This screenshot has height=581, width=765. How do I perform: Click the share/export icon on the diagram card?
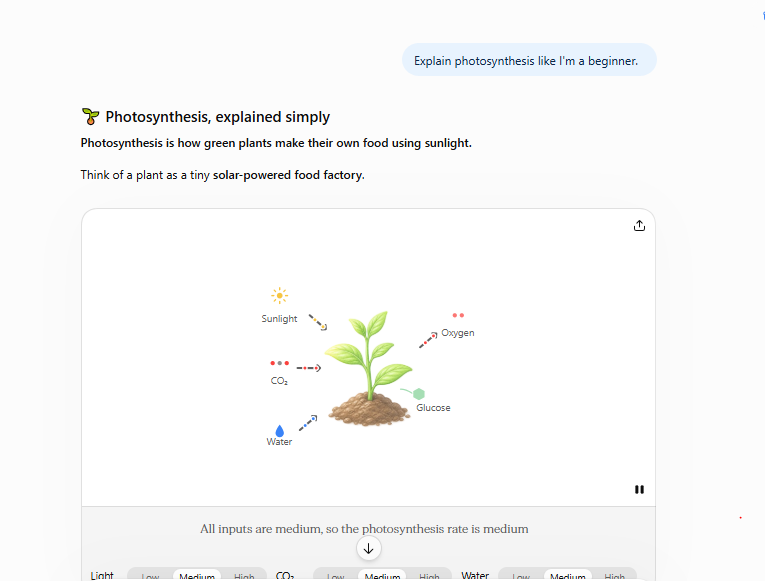[x=639, y=225]
